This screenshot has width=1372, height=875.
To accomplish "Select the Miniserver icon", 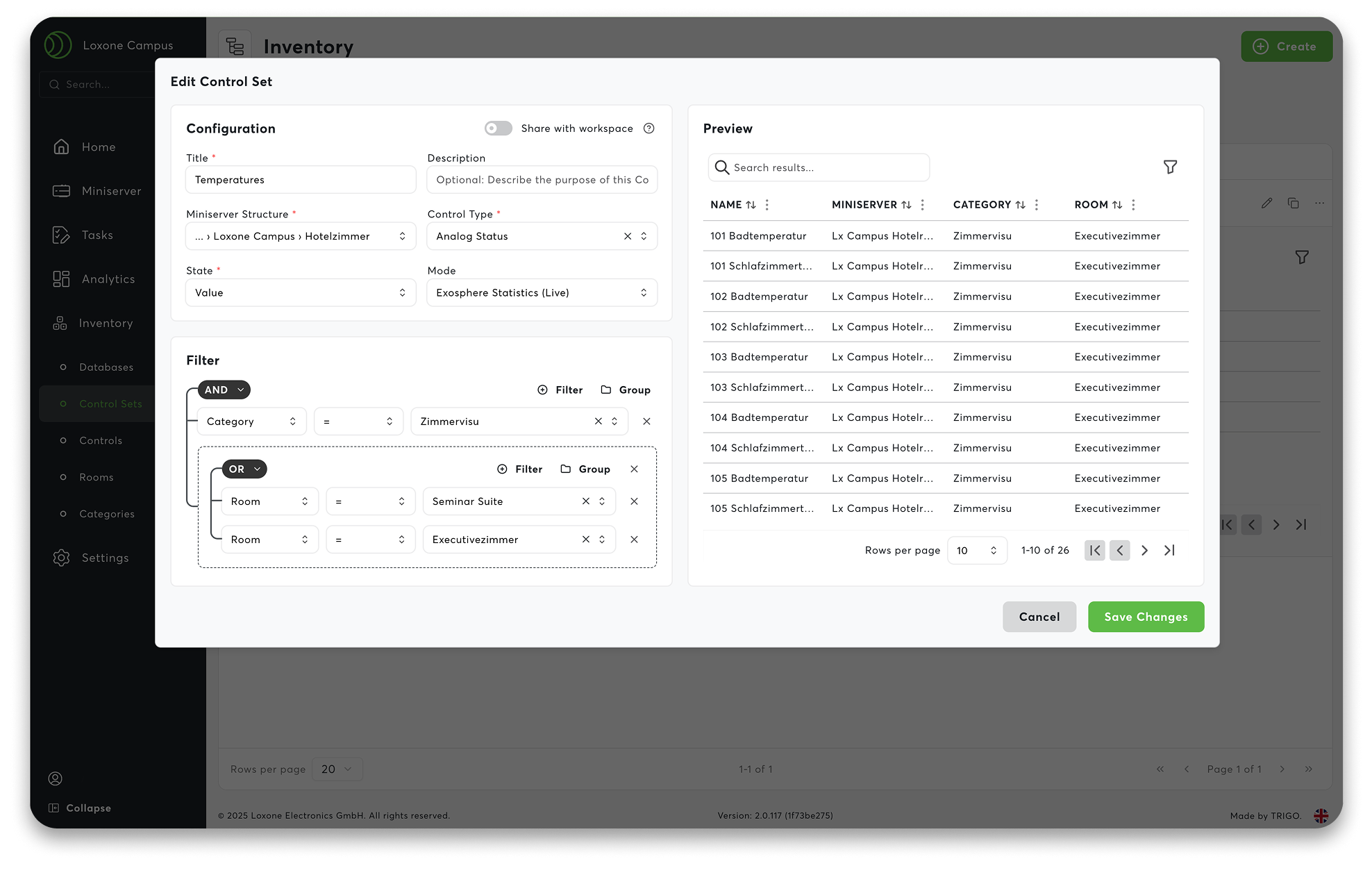I will [61, 191].
